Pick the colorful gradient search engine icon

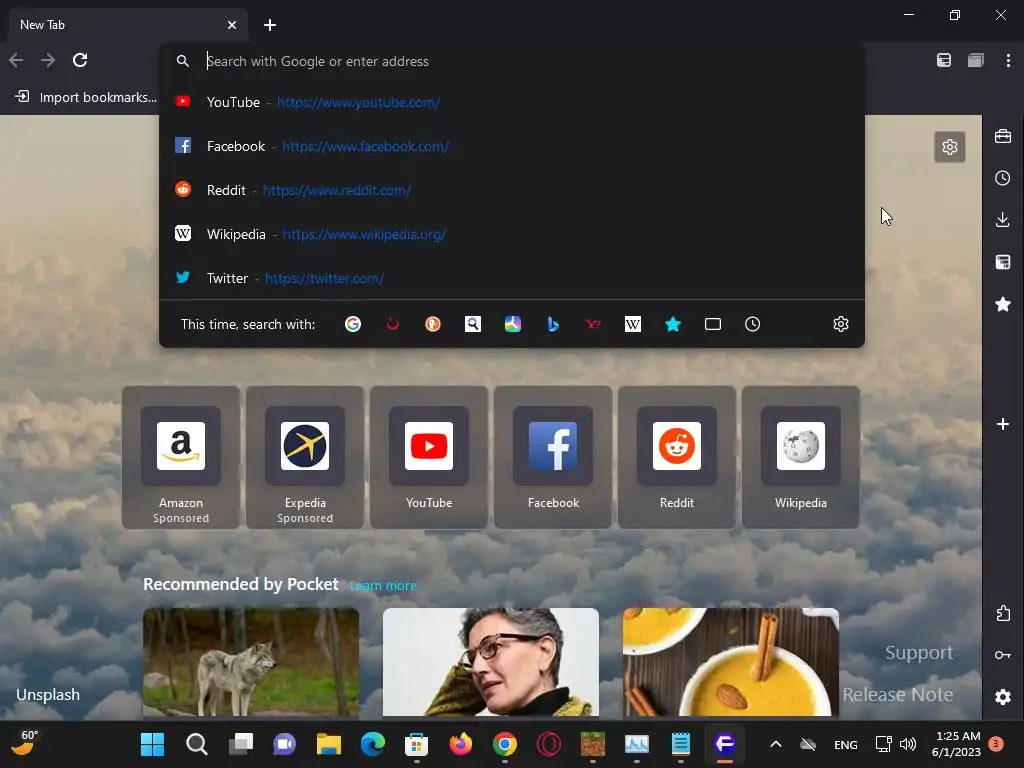[x=513, y=324]
